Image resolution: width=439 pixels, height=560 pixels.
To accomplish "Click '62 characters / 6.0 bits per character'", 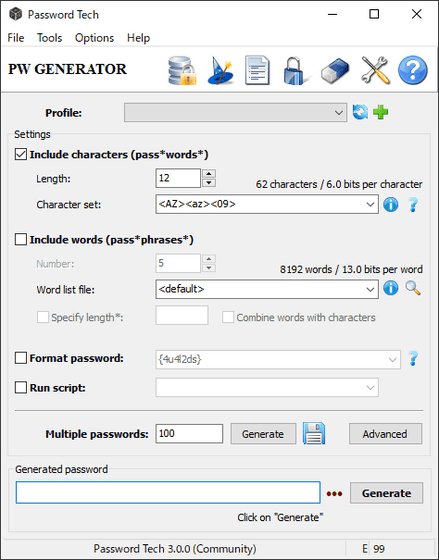I will point(339,184).
